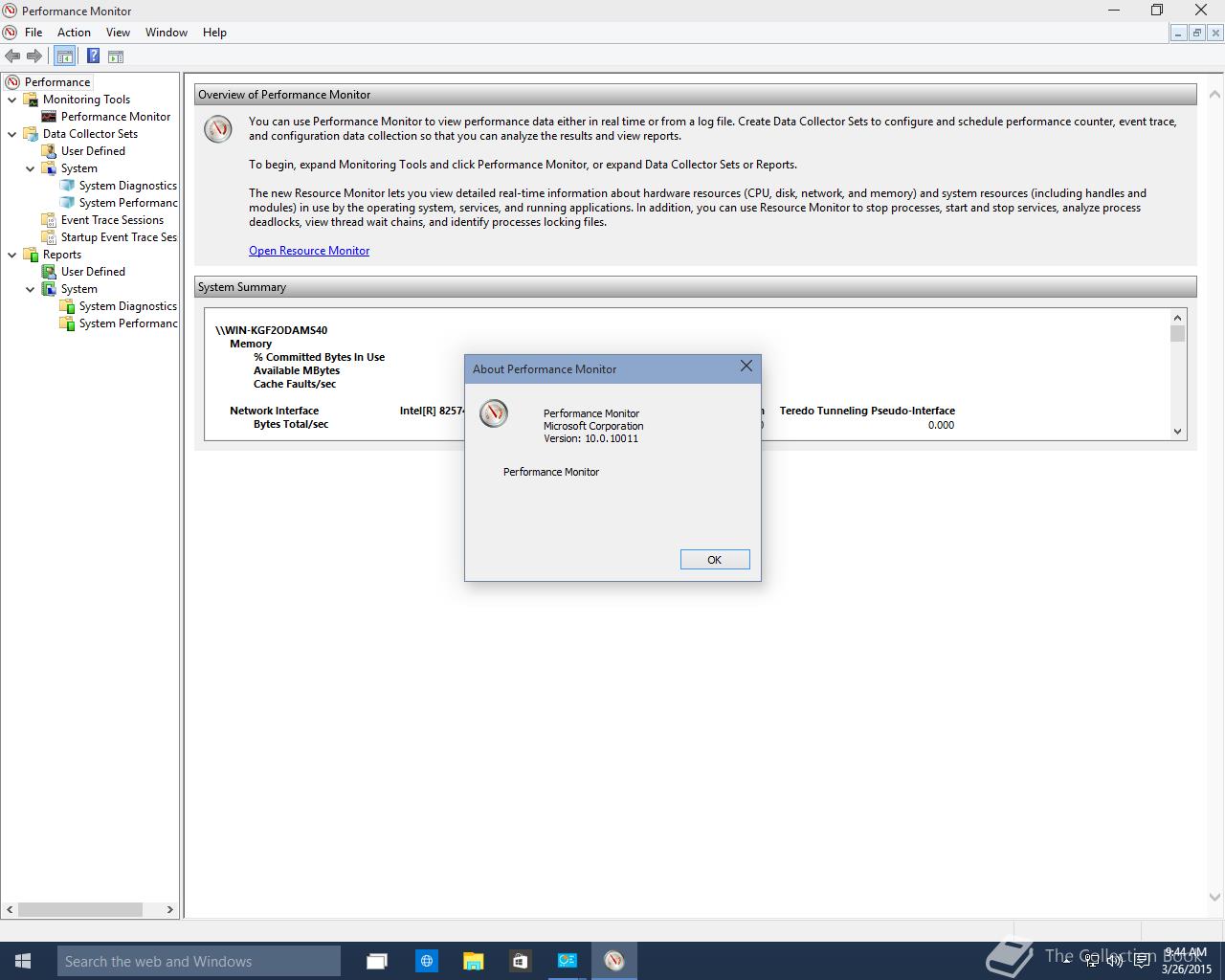Click the Monitoring Tools folder icon
This screenshot has height=980, width=1225.
(31, 100)
